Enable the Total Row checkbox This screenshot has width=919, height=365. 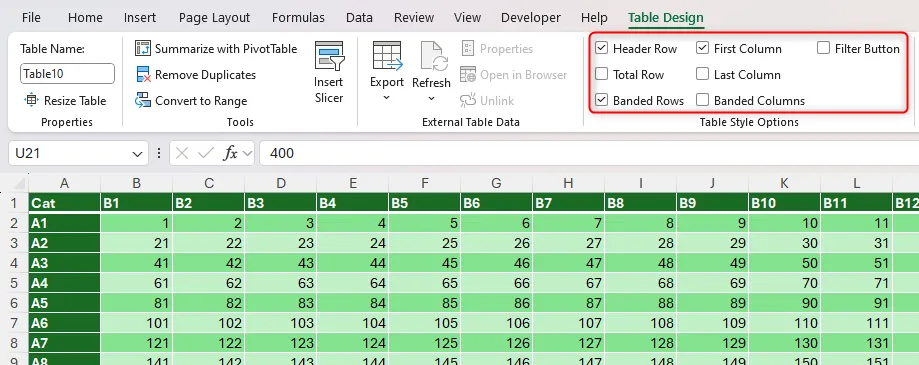pyautogui.click(x=601, y=74)
